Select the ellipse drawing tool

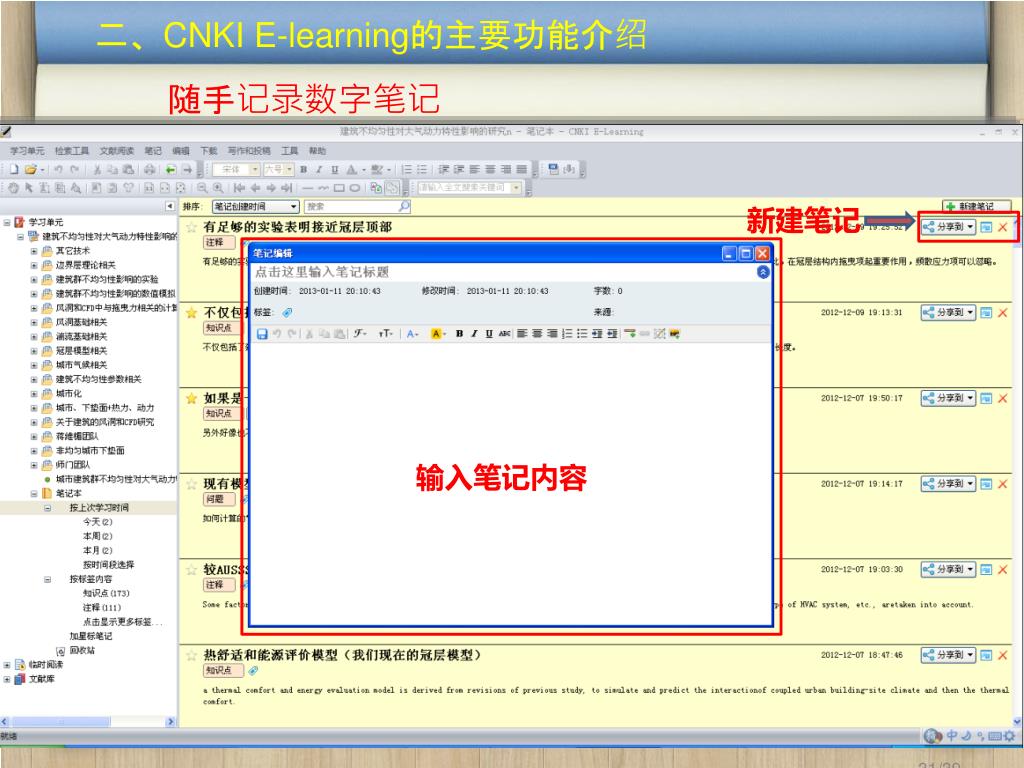pos(355,188)
